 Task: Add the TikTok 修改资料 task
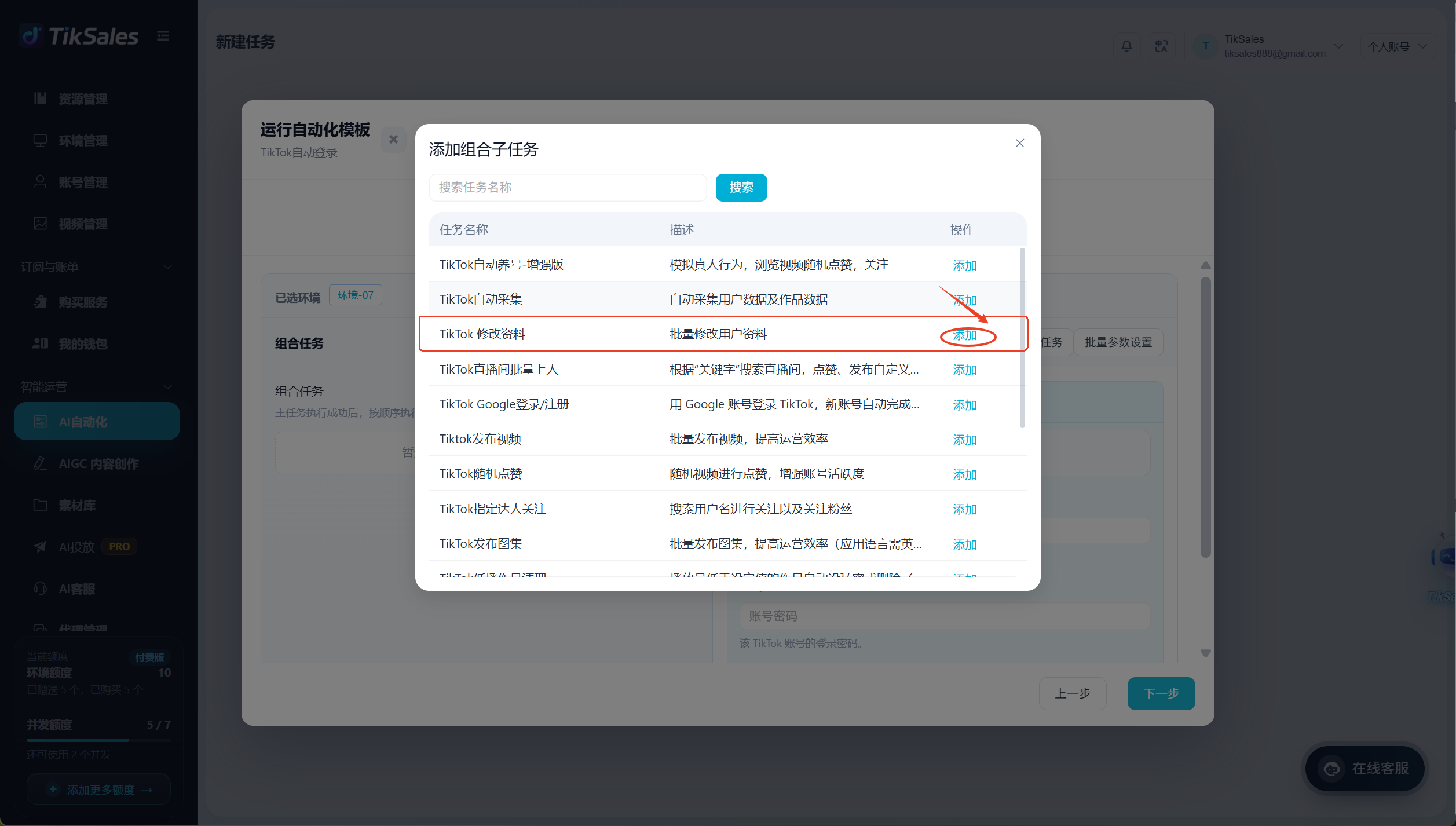965,335
